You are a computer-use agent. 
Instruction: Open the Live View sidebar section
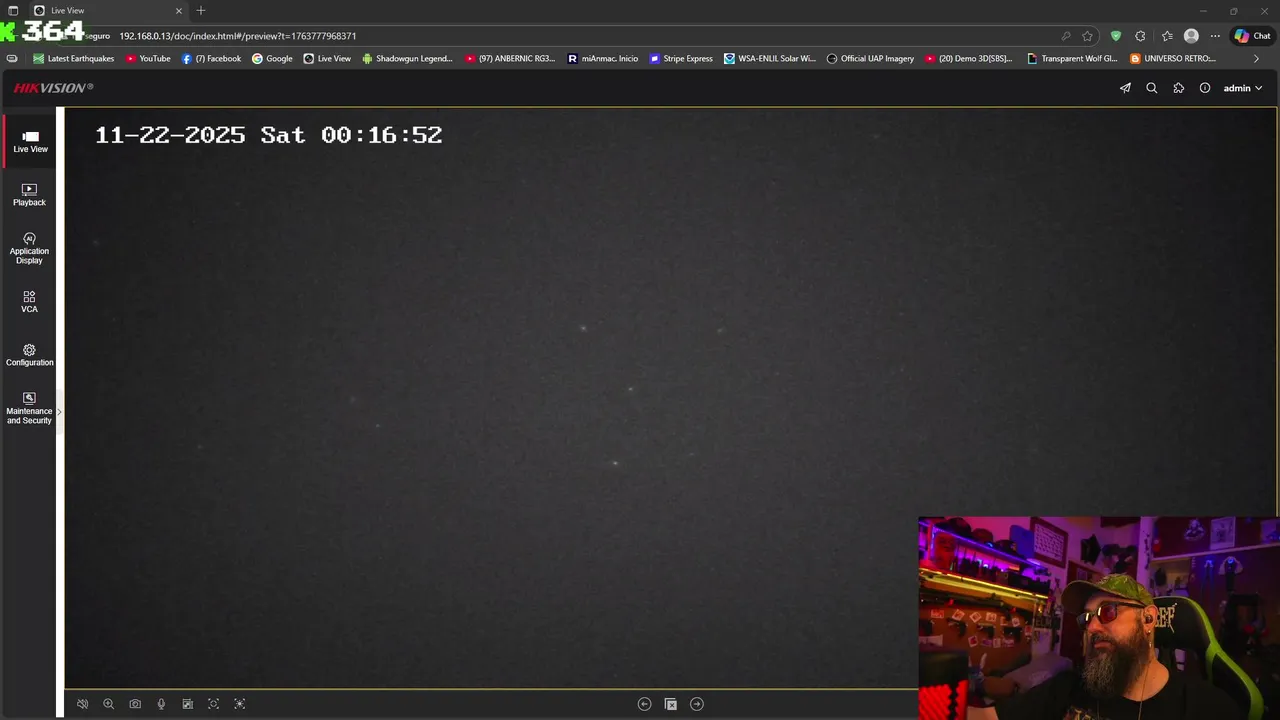pos(30,141)
